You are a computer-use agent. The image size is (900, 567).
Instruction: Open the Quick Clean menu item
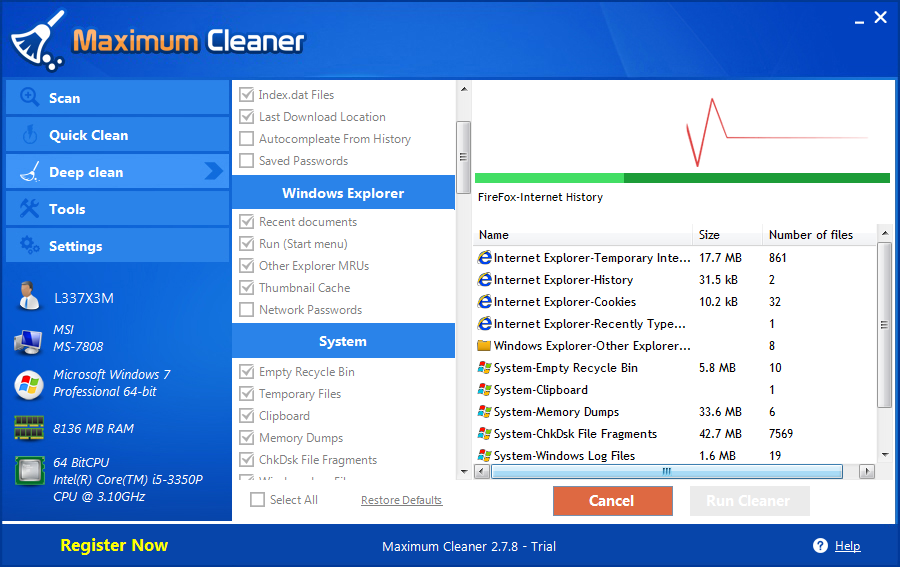118,135
